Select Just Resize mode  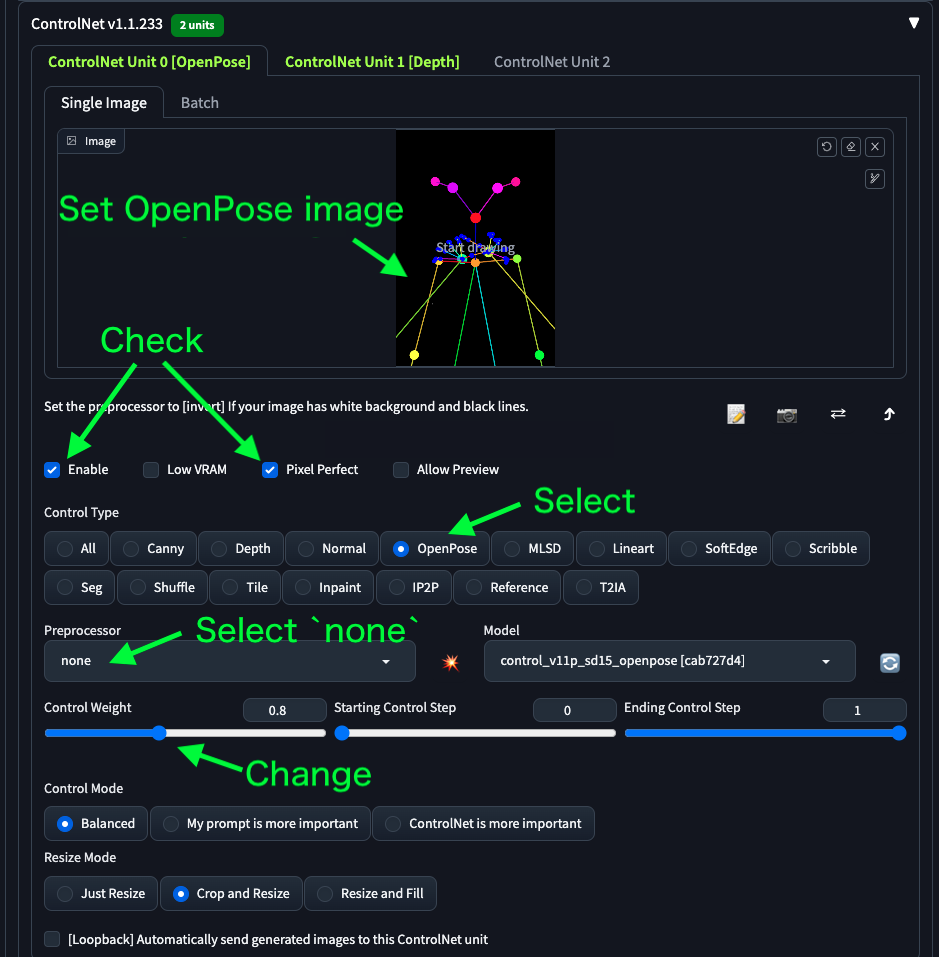[x=101, y=894]
